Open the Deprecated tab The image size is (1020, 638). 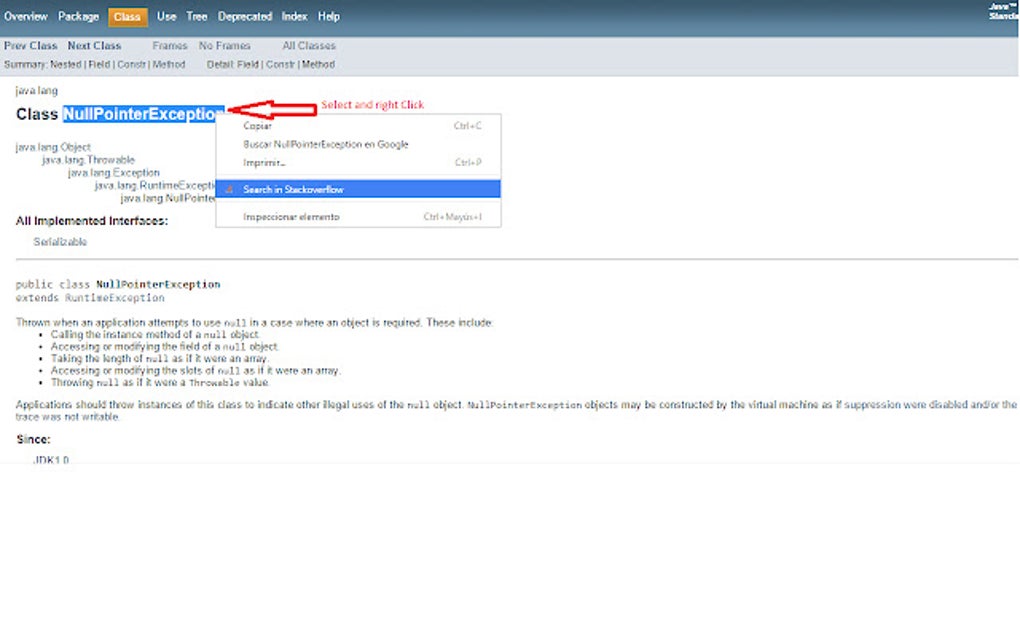click(245, 16)
